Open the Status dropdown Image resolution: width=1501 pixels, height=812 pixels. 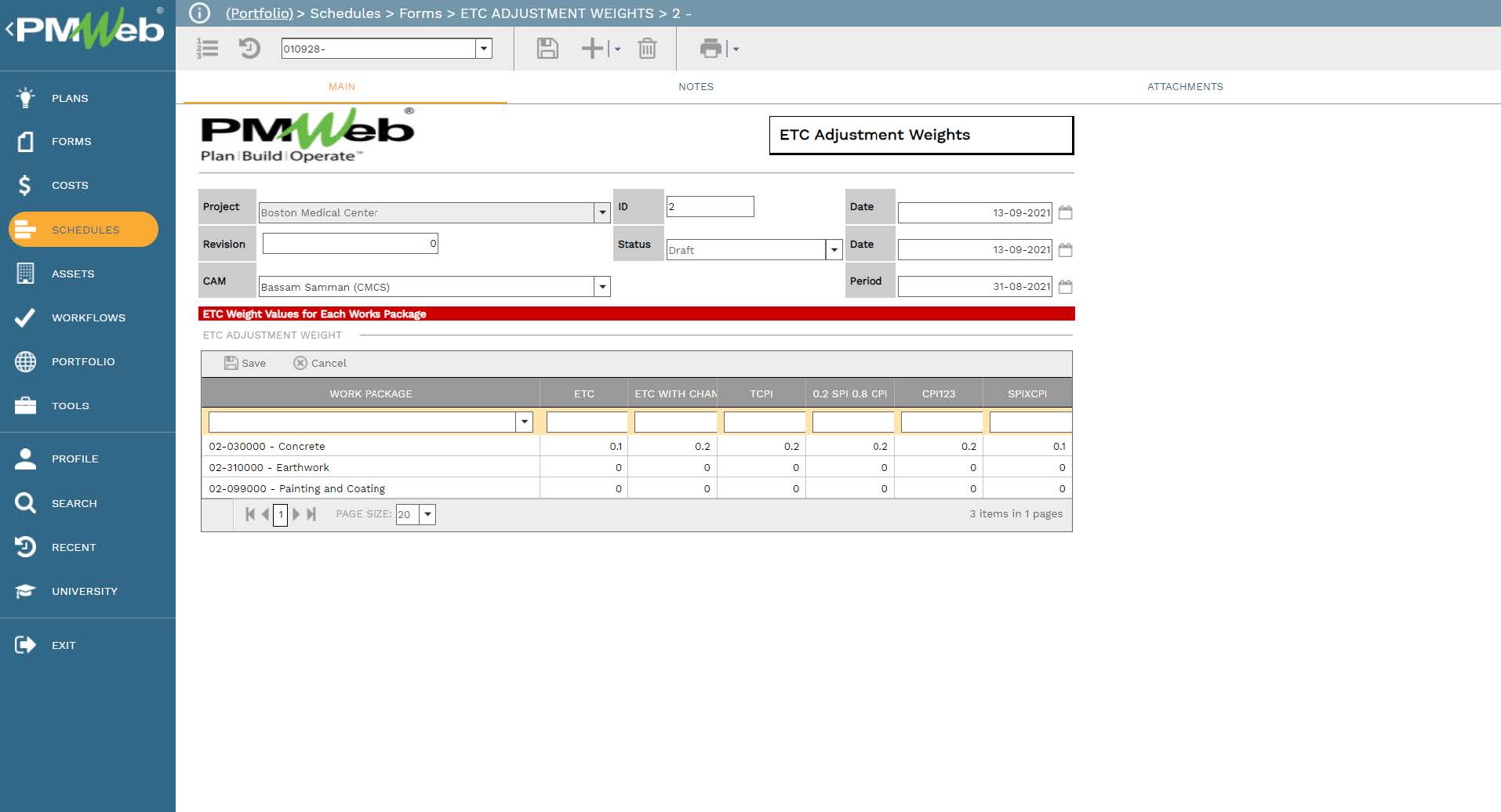click(x=834, y=250)
